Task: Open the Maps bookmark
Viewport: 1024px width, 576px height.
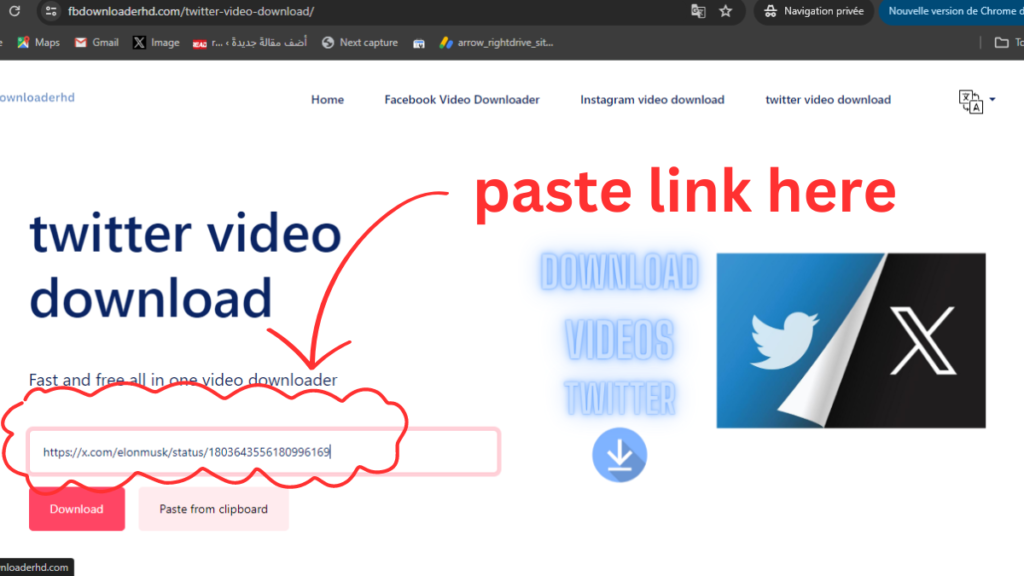Action: coord(39,42)
